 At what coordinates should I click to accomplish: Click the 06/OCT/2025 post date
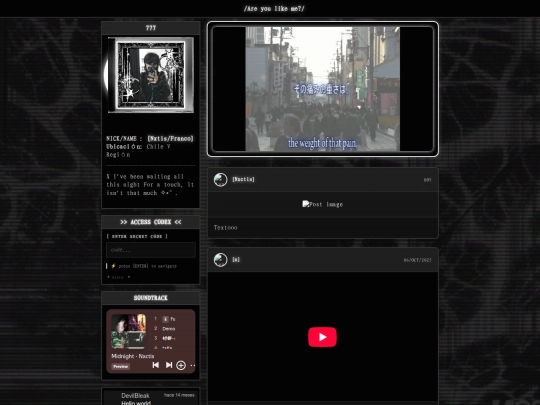click(417, 260)
